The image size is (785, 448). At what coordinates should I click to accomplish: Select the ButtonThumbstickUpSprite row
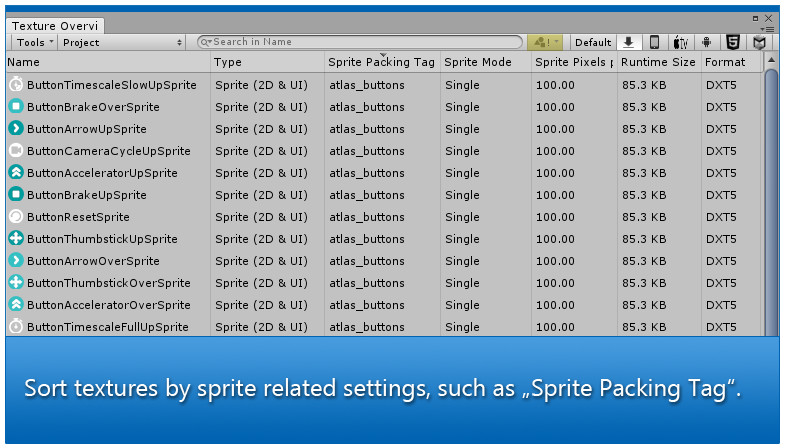[102, 239]
